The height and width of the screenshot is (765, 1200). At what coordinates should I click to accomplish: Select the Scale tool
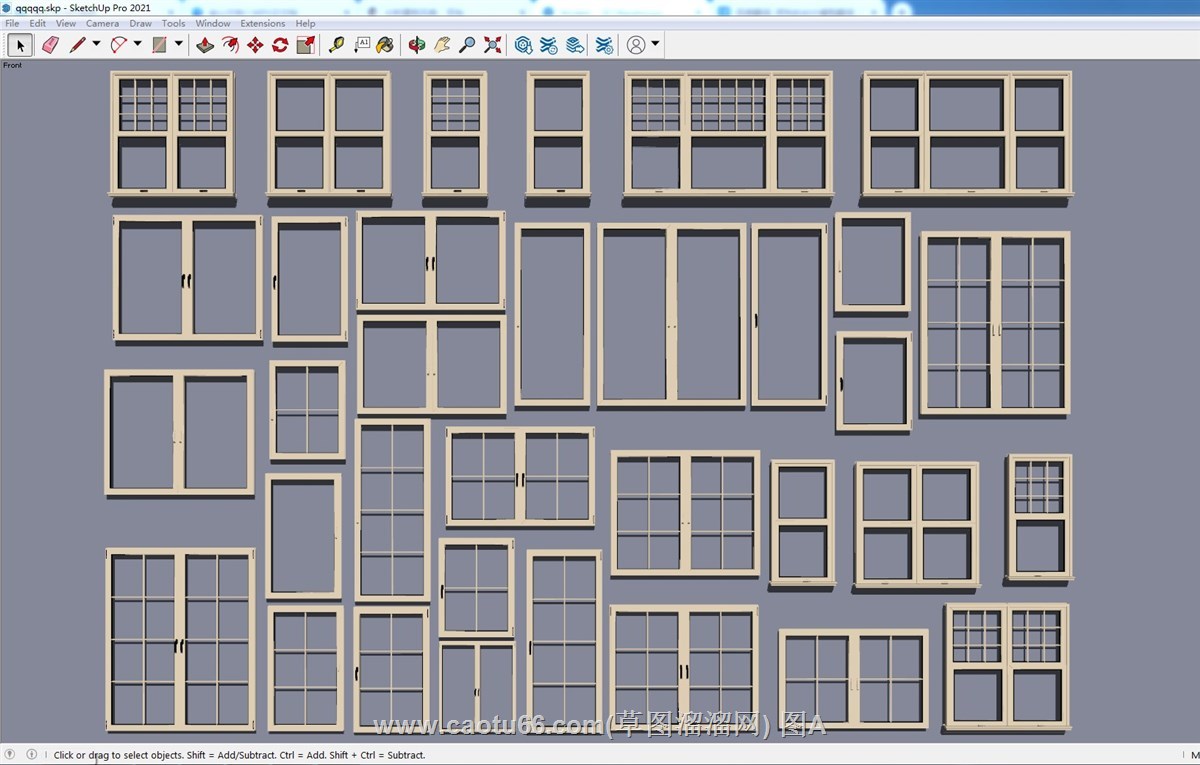point(306,45)
